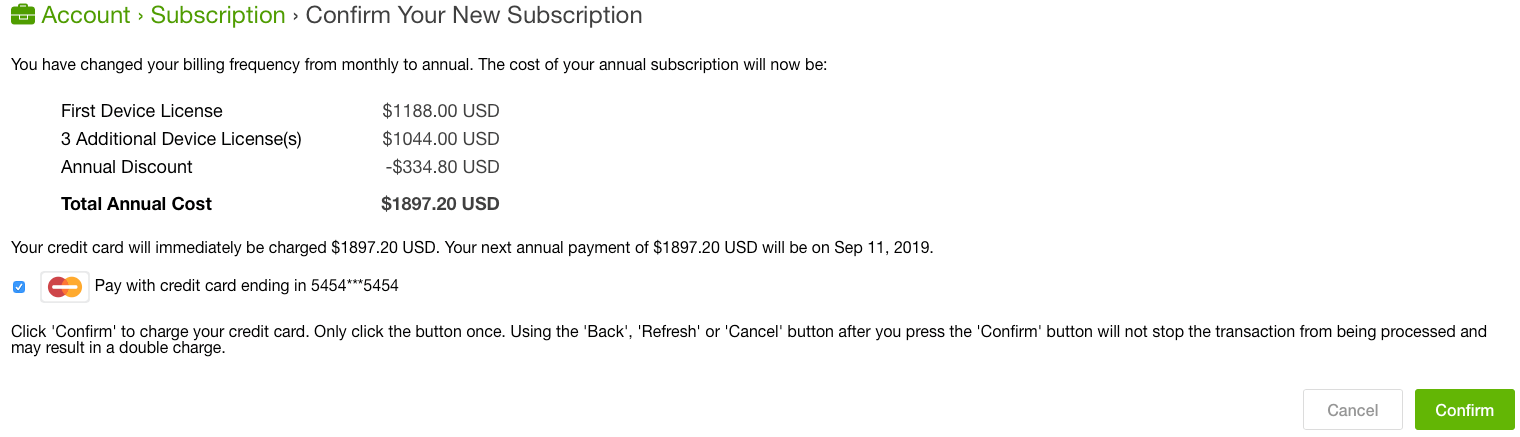Click the First Device License row label
The height and width of the screenshot is (437, 1520).
[x=142, y=111]
